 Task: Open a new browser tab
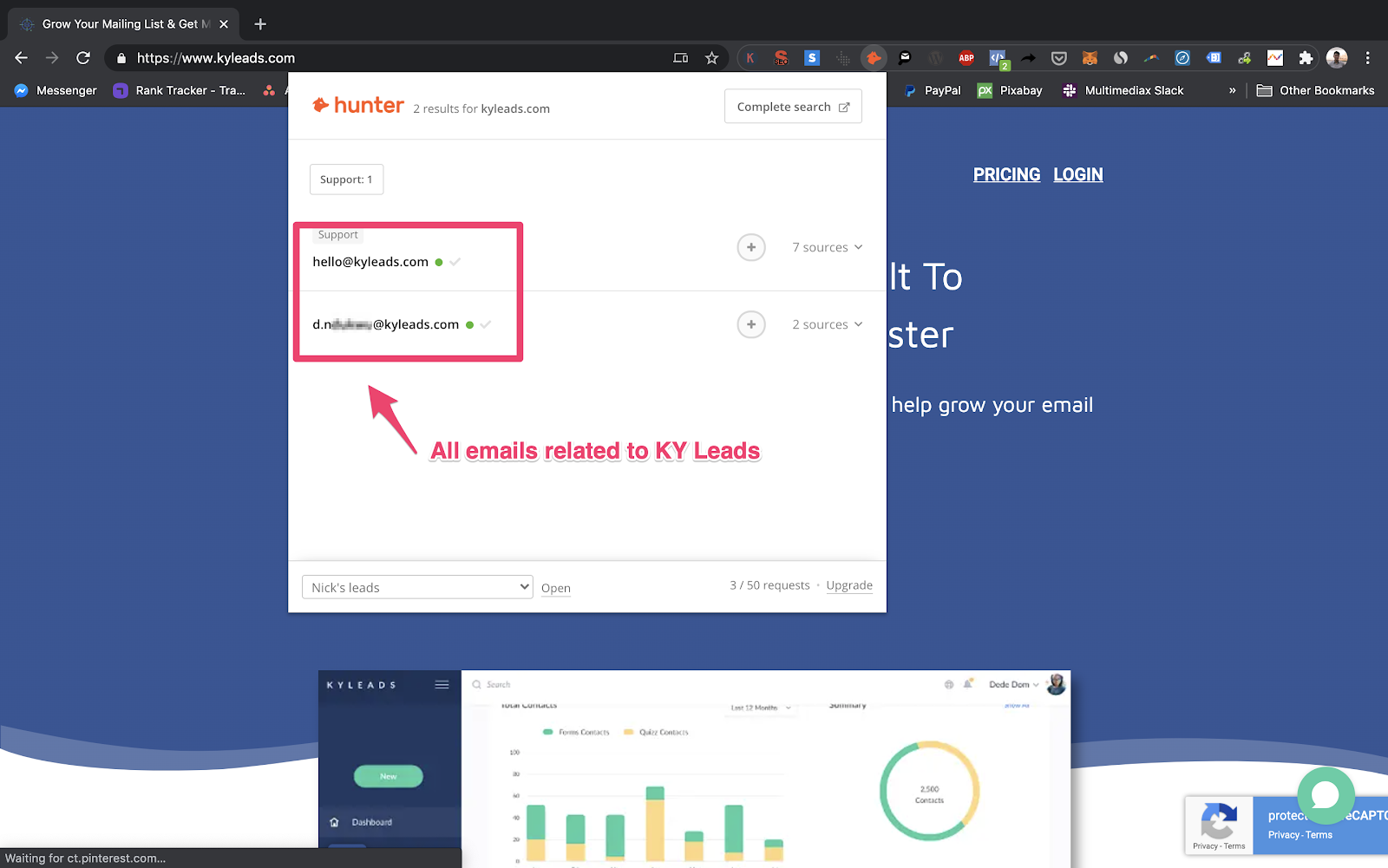pyautogui.click(x=260, y=24)
